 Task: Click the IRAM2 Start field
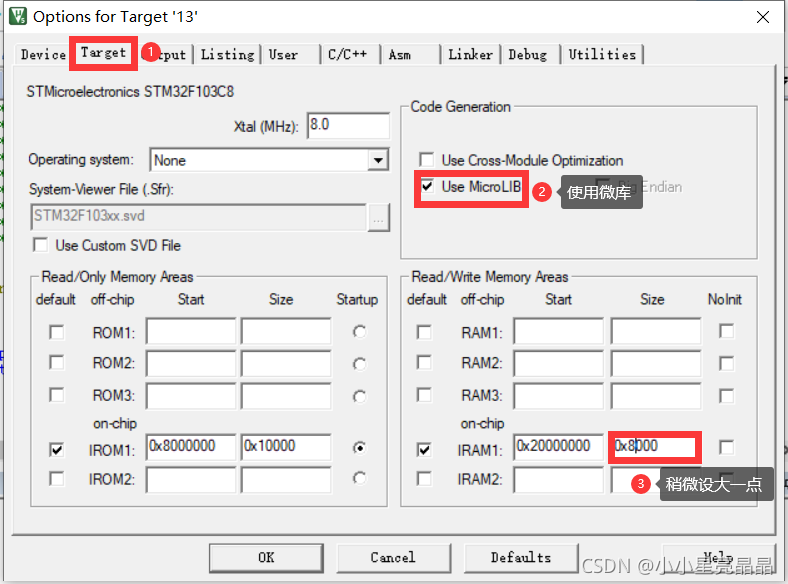[558, 480]
